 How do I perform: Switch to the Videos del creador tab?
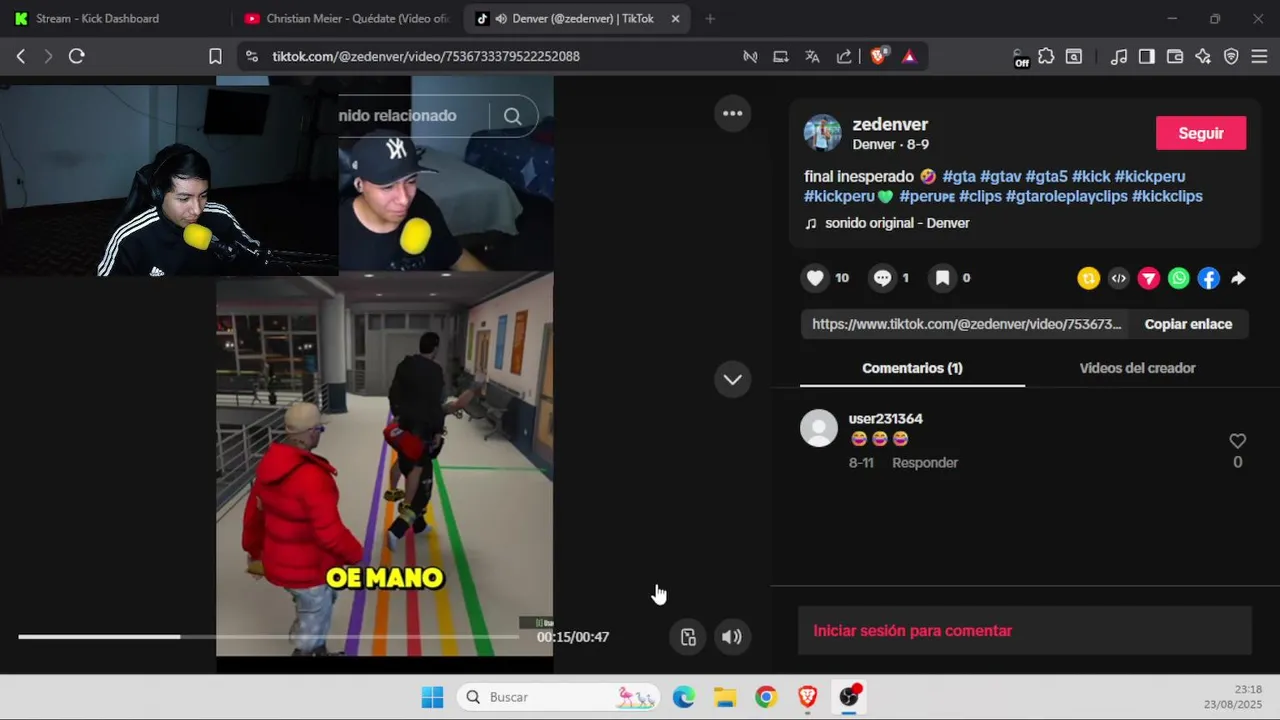coord(1137,368)
